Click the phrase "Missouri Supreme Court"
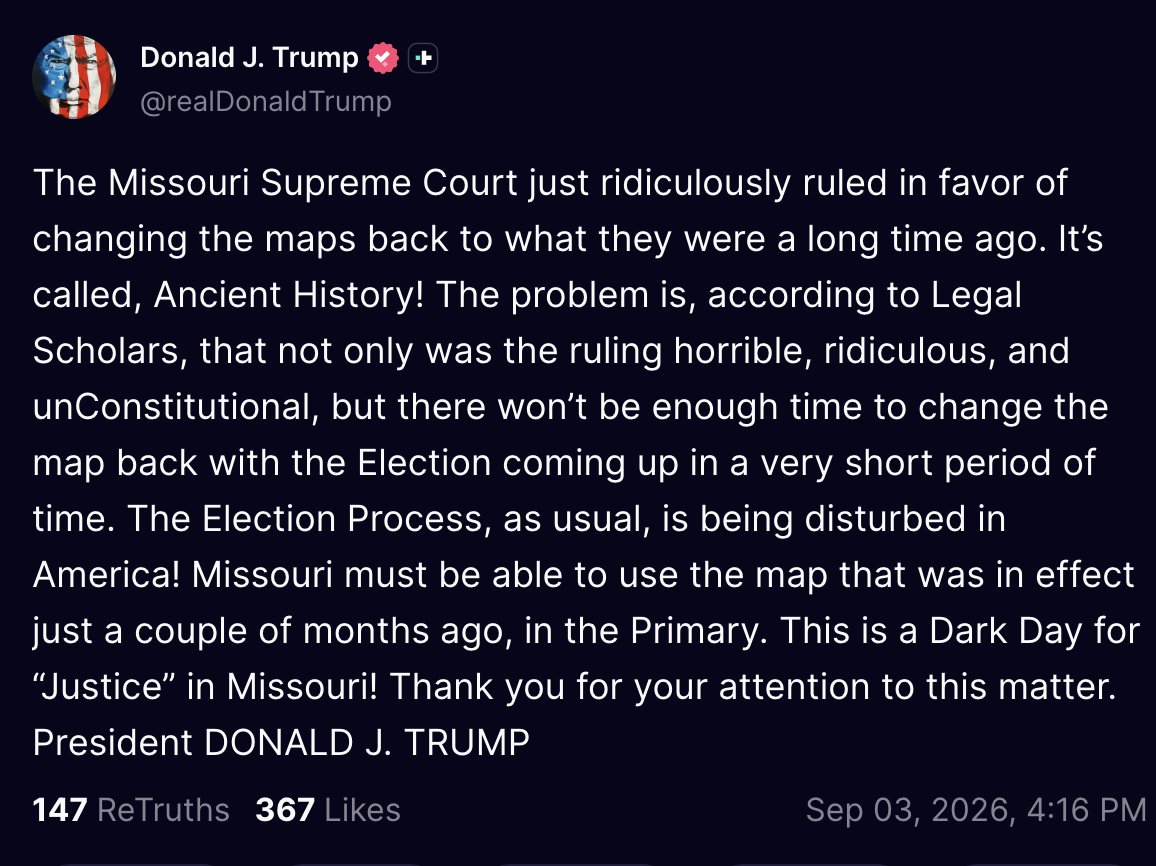This screenshot has width=1156, height=866. coord(313,183)
